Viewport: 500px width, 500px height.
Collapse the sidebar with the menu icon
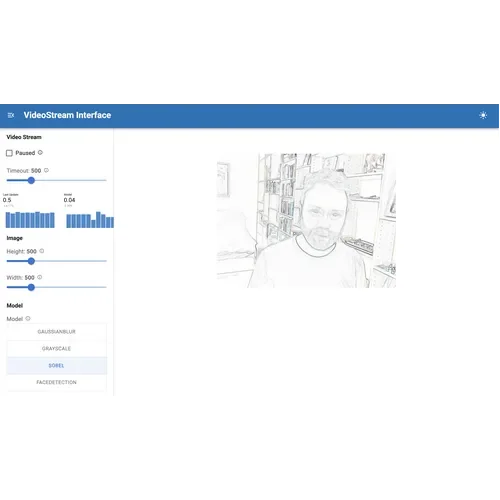point(11,115)
